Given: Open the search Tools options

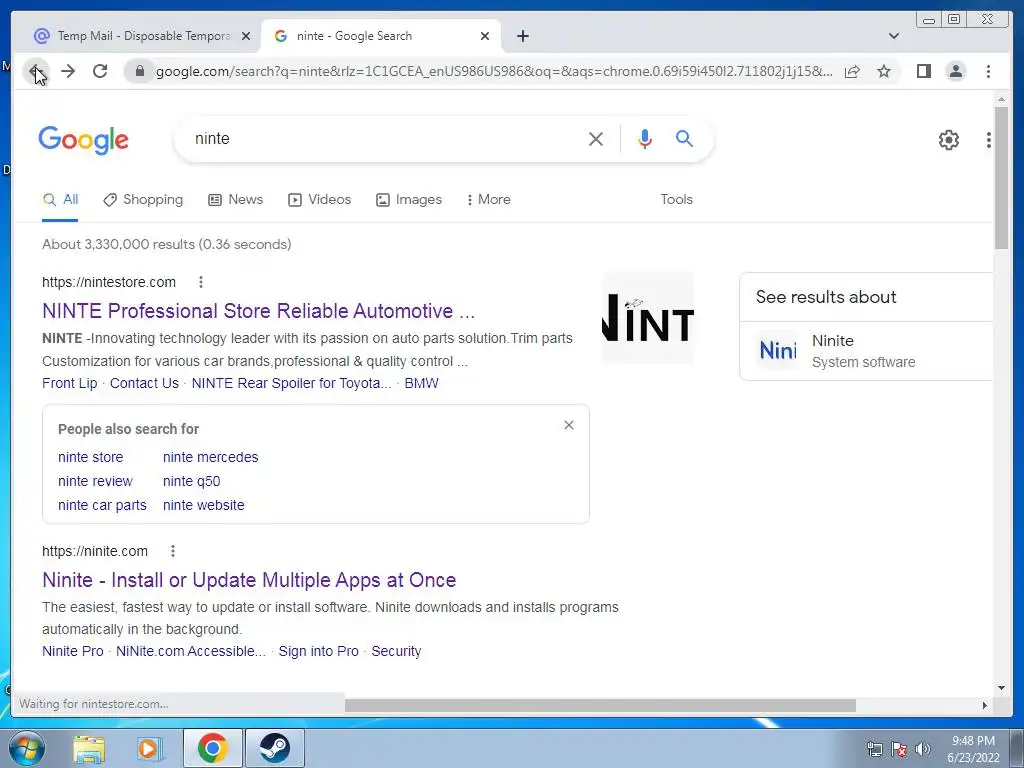Looking at the screenshot, I should 676,199.
